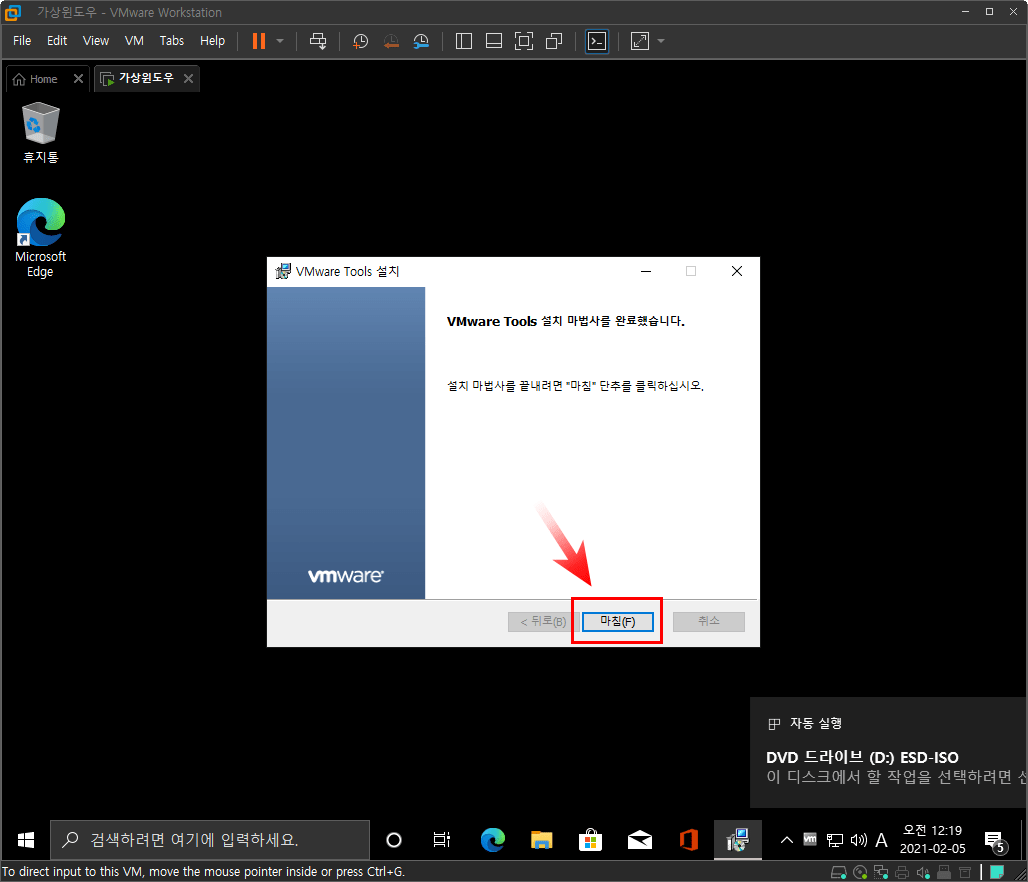Open Task View on the taskbar
The image size is (1028, 882).
click(442, 839)
